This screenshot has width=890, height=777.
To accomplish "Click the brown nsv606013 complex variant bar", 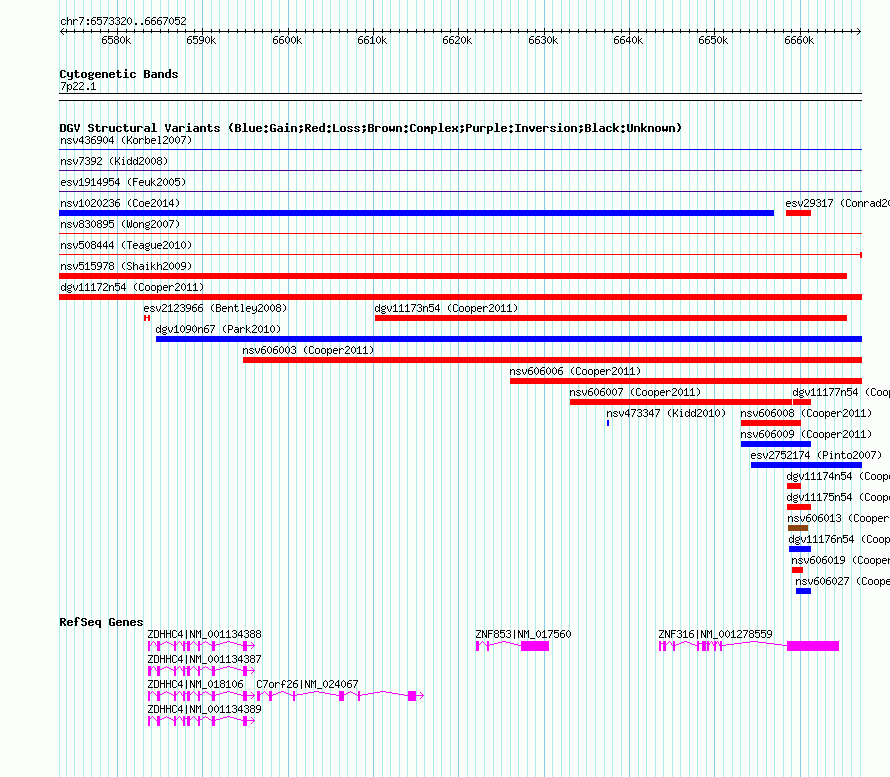I will click(x=798, y=528).
